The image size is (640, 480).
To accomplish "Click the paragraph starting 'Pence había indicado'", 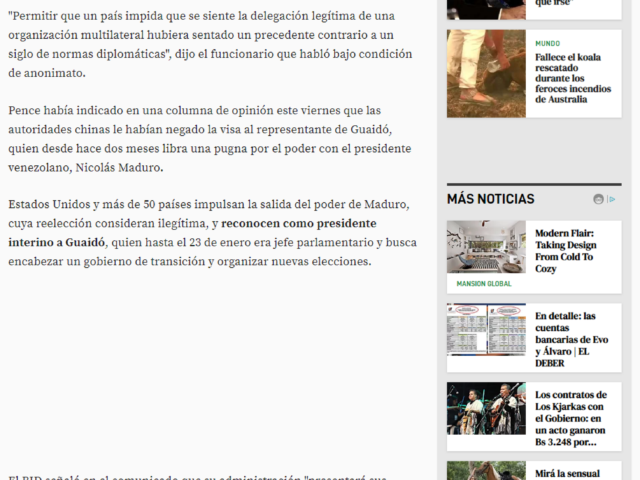I will coord(209,138).
